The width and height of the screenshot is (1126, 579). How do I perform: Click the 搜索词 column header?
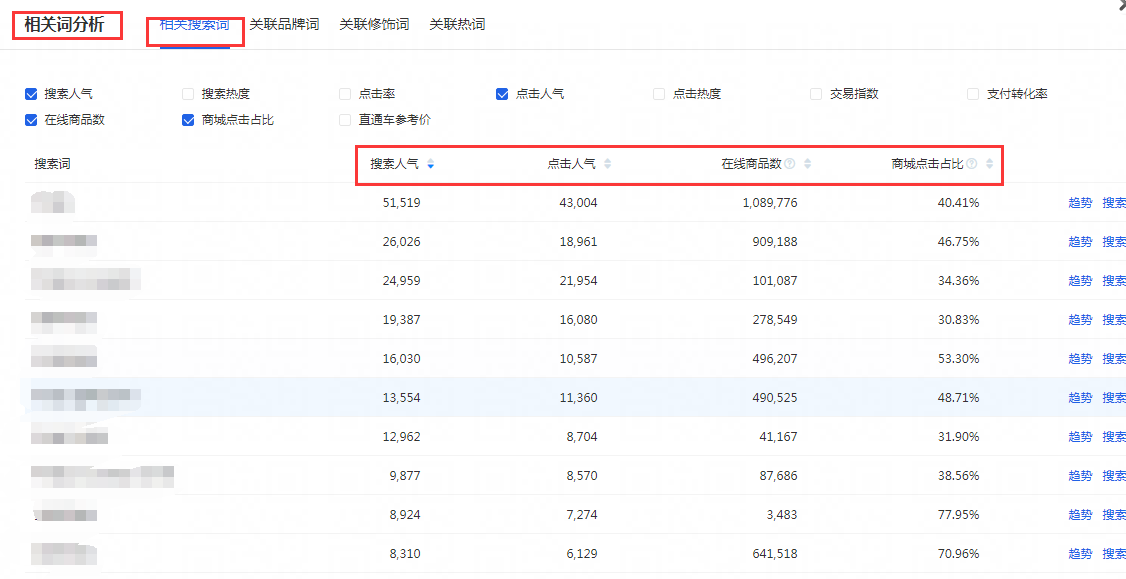[53, 164]
